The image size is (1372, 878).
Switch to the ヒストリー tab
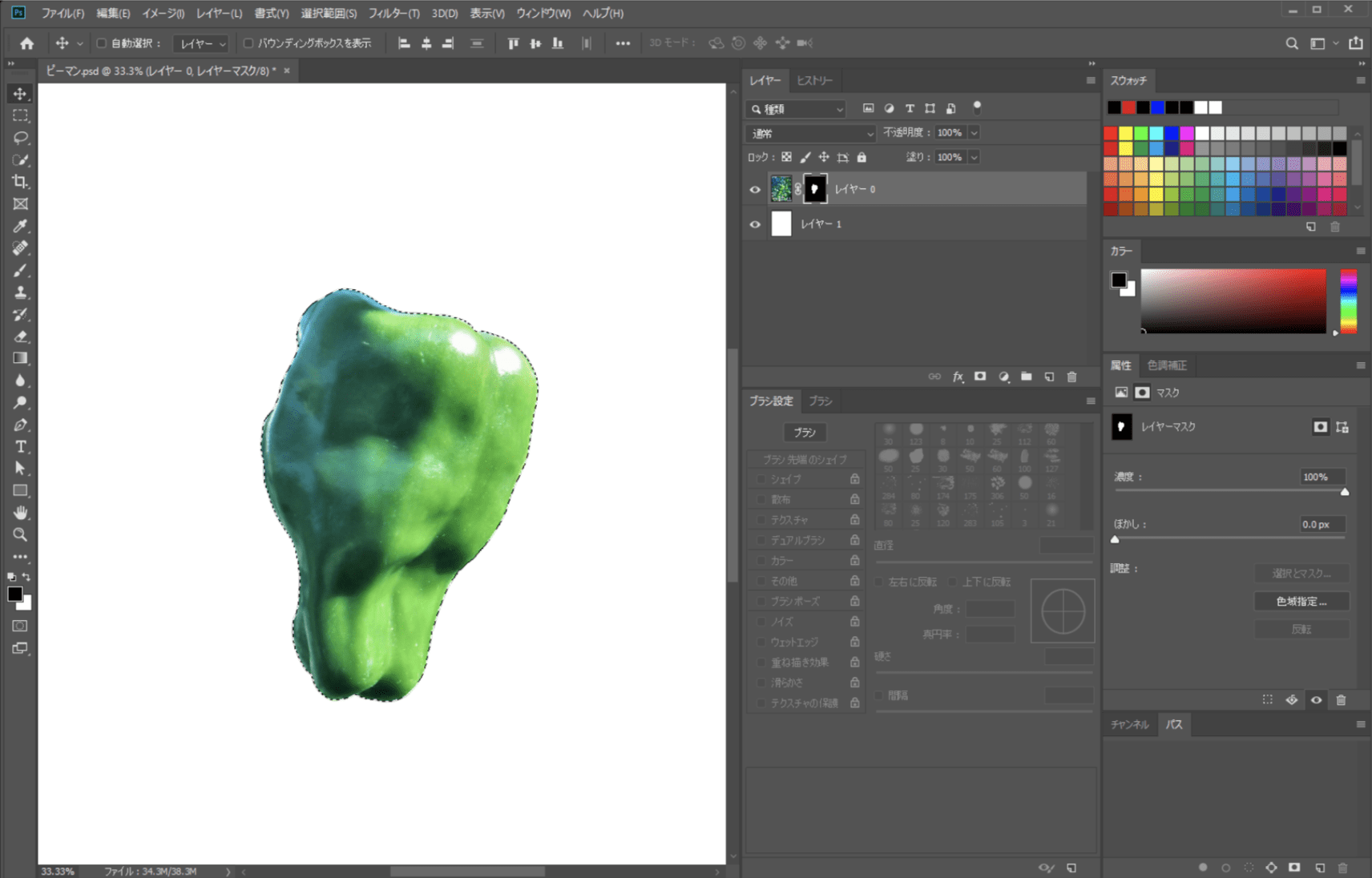pyautogui.click(x=814, y=81)
